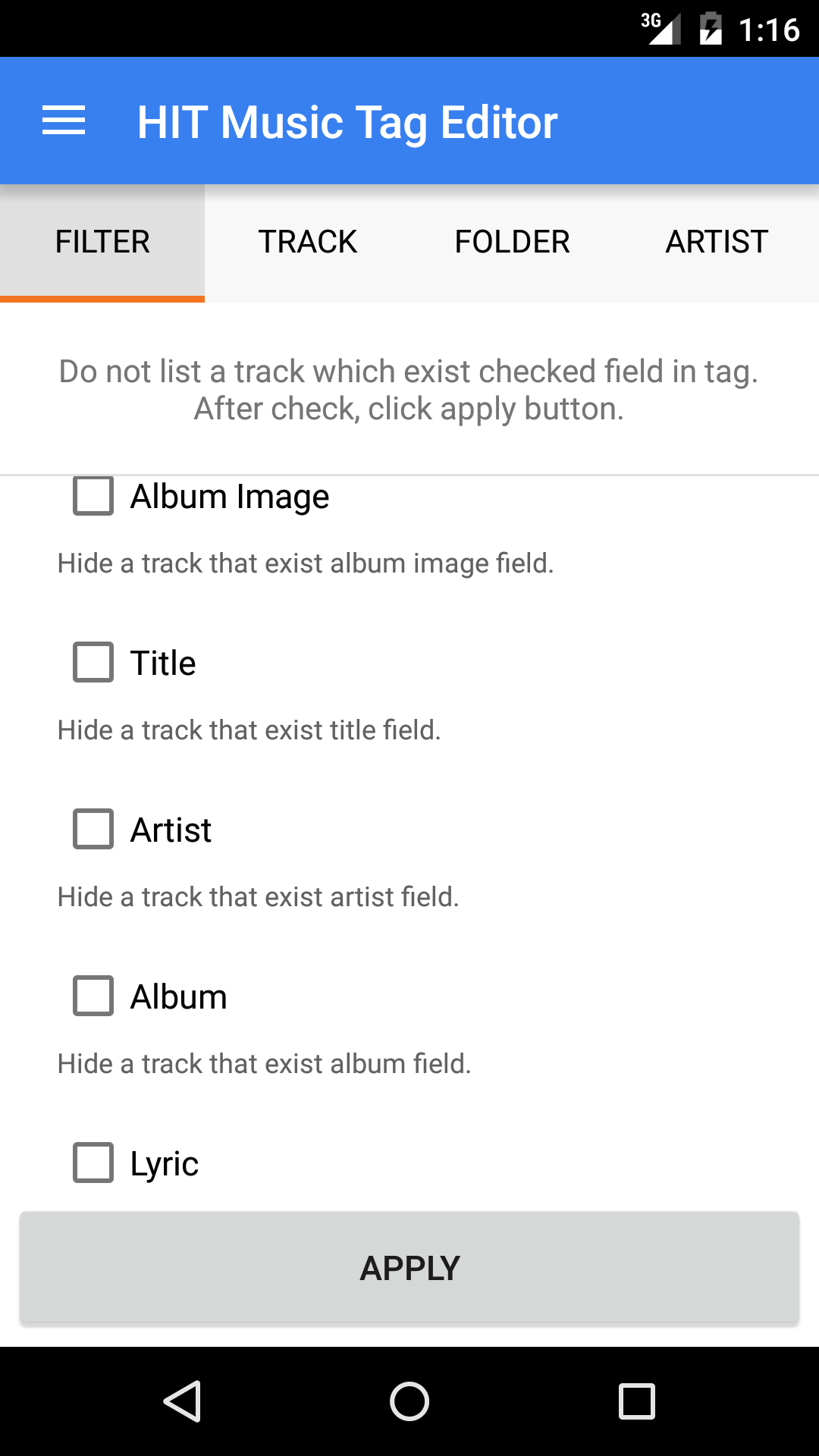The image size is (819, 1456).
Task: Tick the Artist filter checkbox
Action: click(x=93, y=829)
